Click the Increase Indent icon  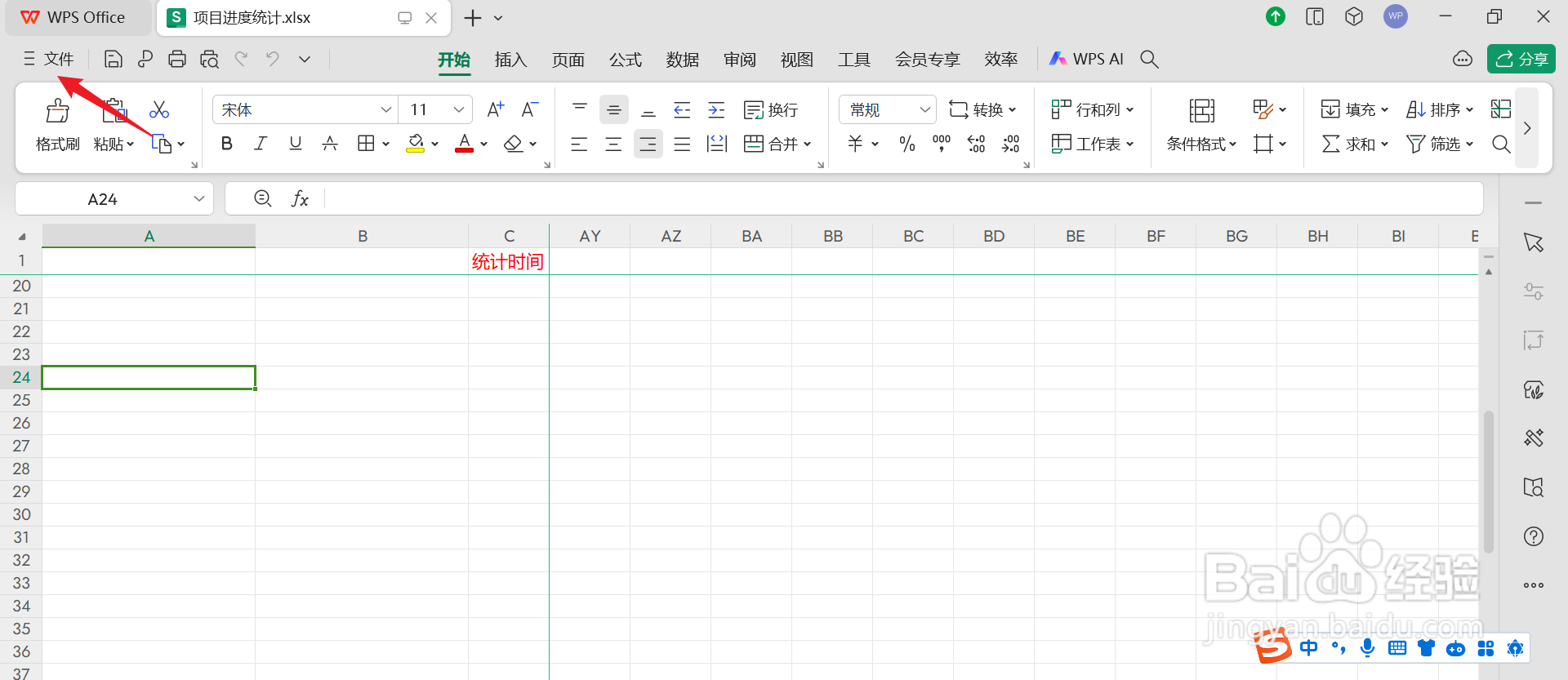click(x=716, y=109)
